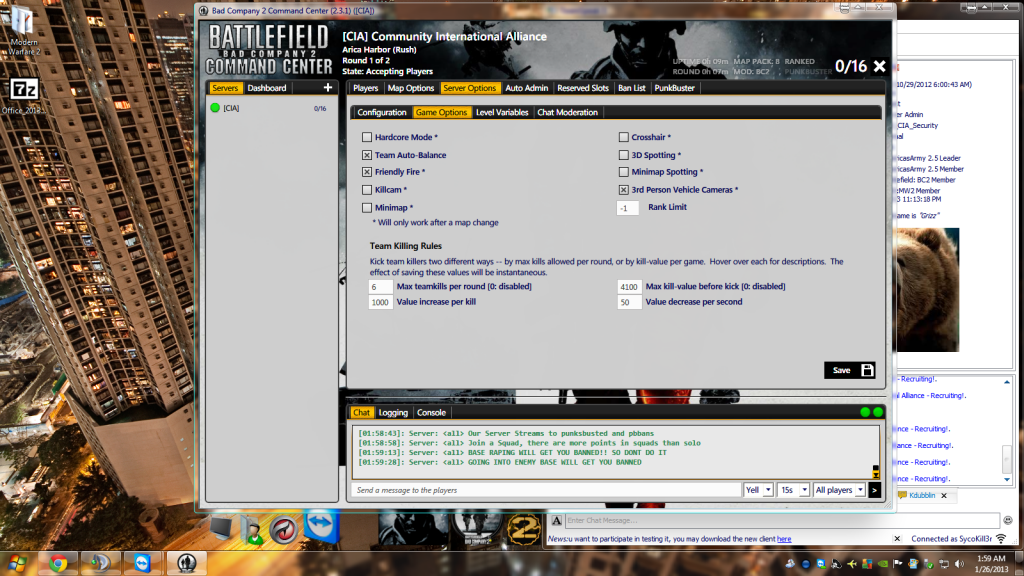Select the [CIA] server in the list
This screenshot has width=1024, height=576.
tap(272, 108)
